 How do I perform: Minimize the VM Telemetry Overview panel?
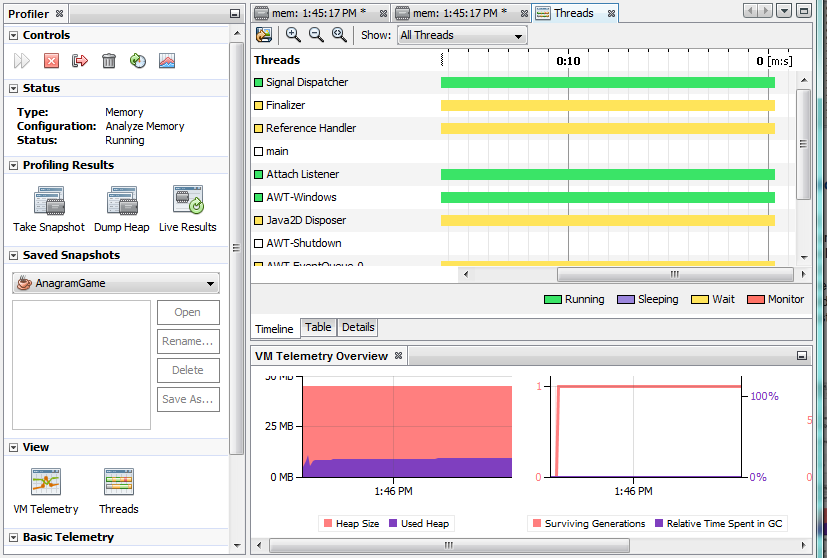[x=801, y=356]
